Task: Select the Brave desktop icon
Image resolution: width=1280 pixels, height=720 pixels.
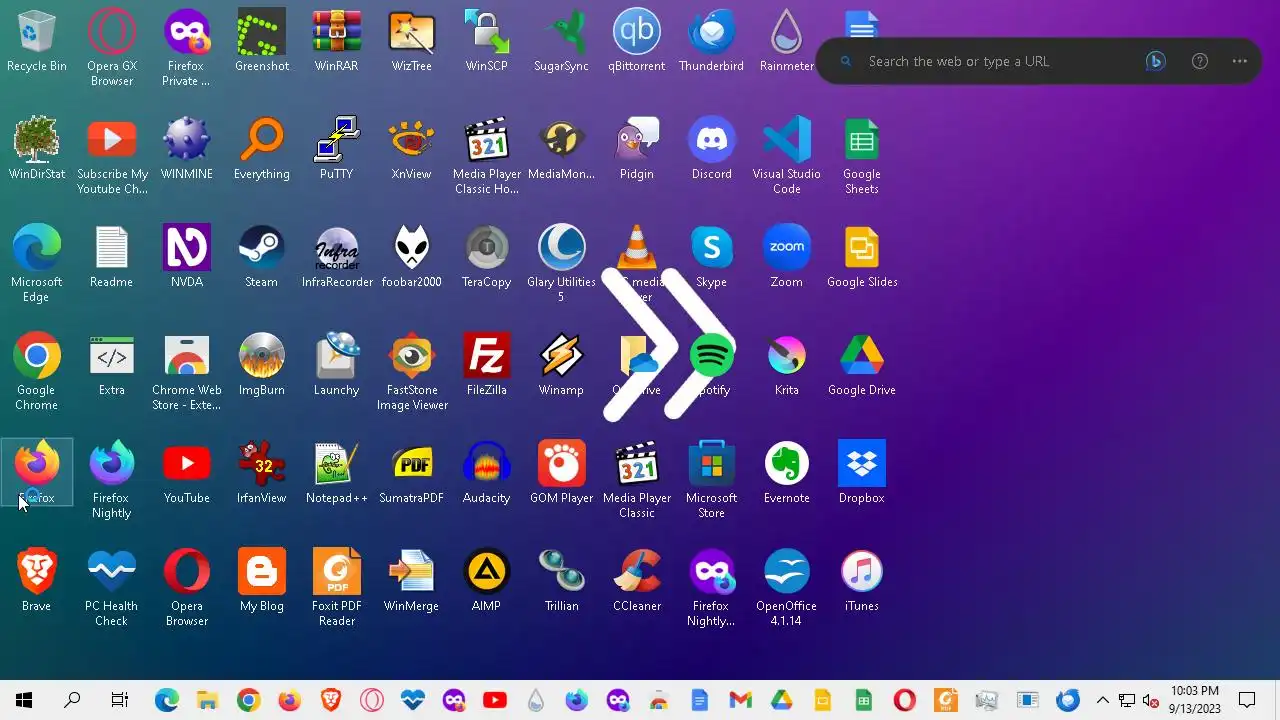Action: (x=36, y=582)
